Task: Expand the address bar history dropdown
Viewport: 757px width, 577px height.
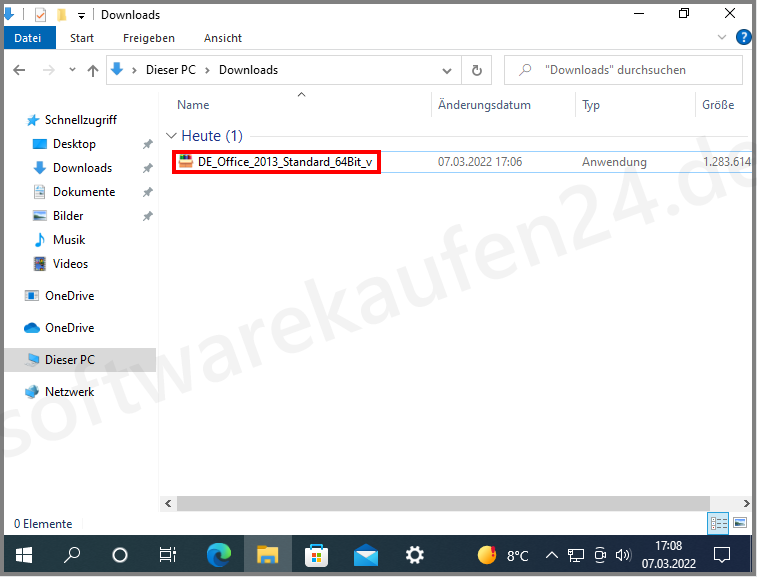Action: (447, 70)
